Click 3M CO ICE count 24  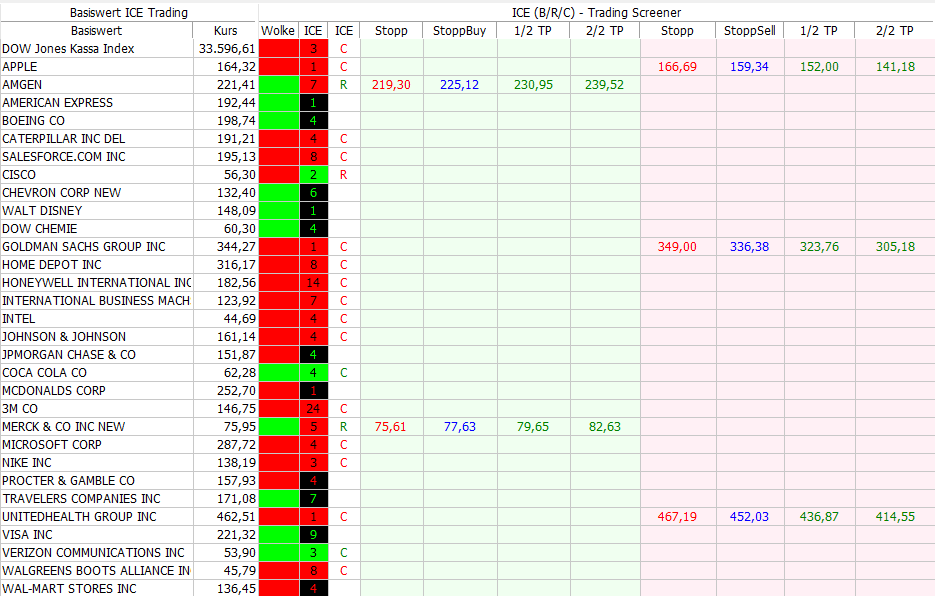tap(313, 409)
